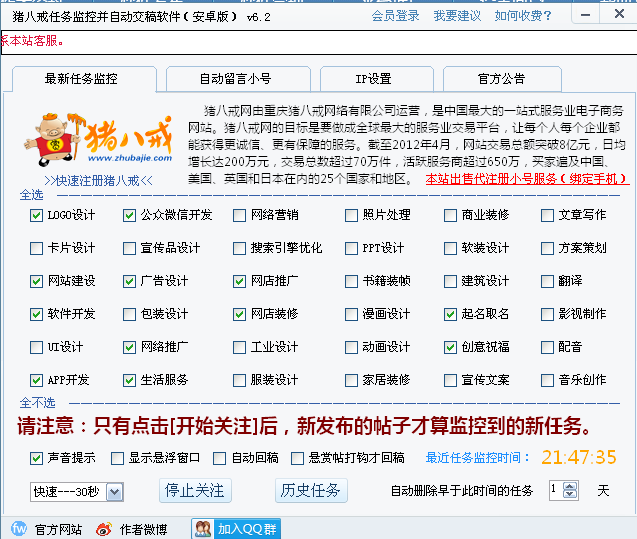Click the 会员登录 link

(x=395, y=16)
